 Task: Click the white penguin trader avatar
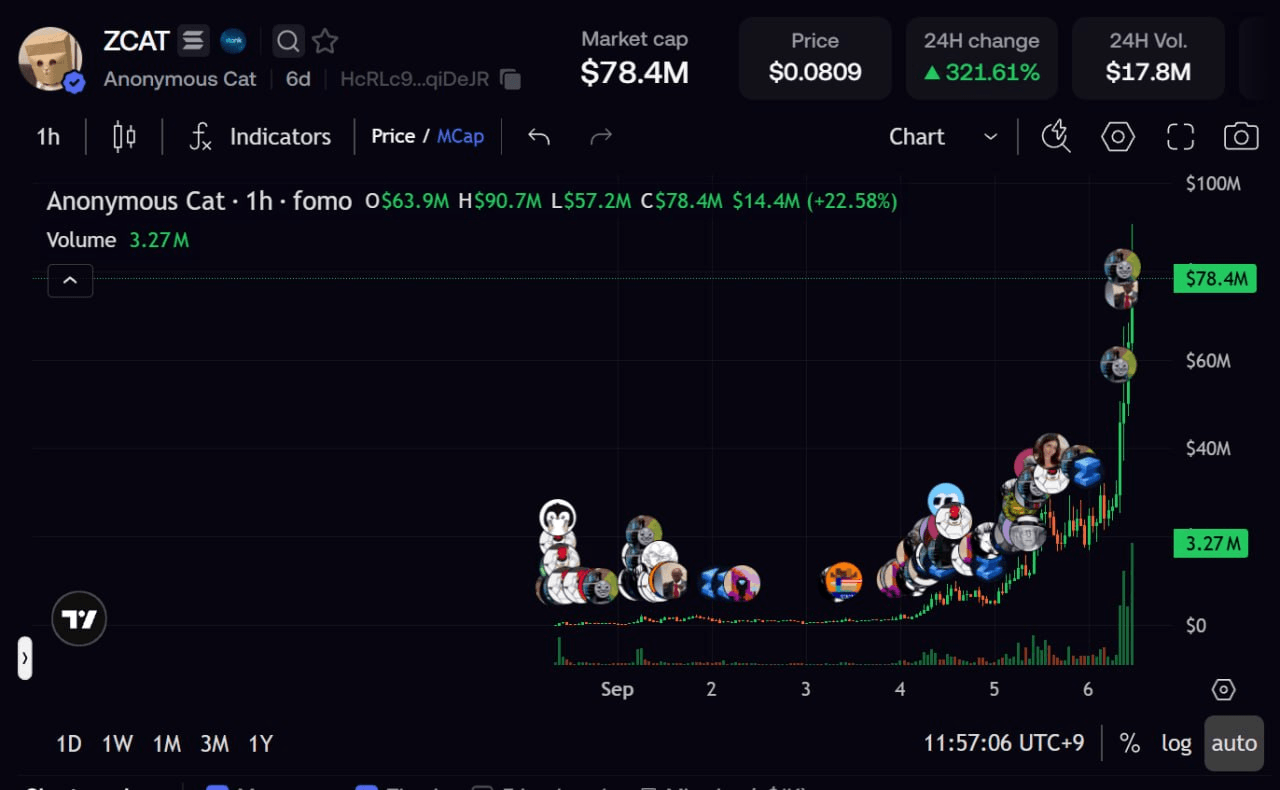(x=558, y=517)
